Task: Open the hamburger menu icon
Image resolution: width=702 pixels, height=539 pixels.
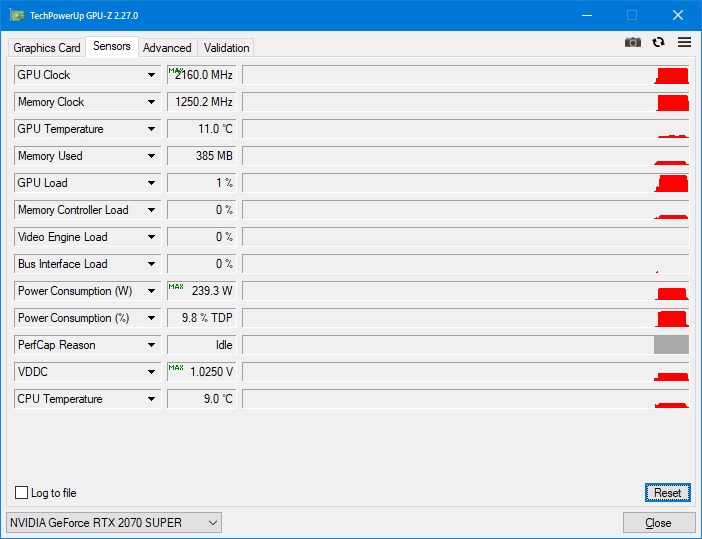Action: (x=684, y=42)
